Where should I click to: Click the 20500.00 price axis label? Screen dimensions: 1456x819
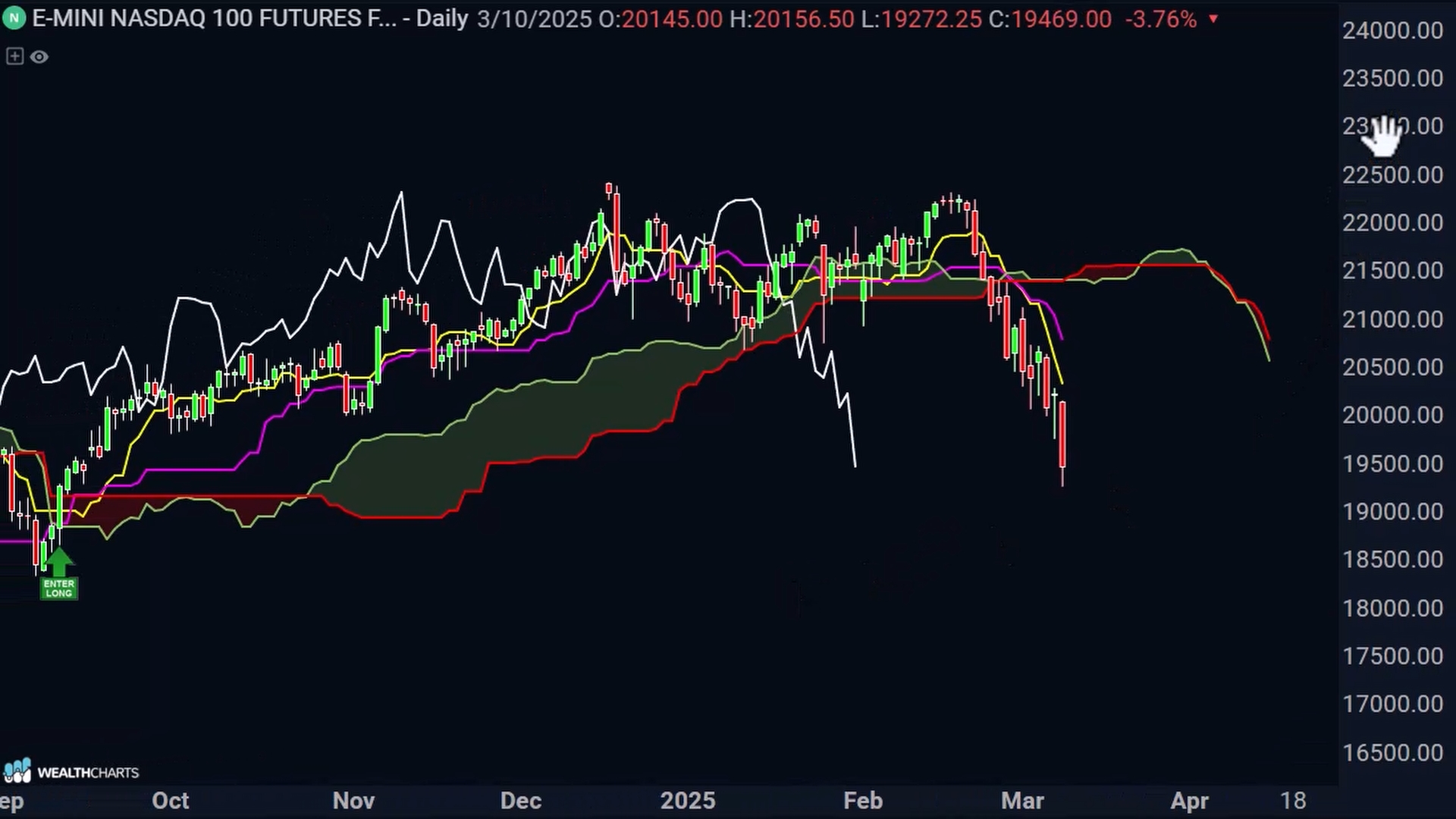pos(1392,367)
